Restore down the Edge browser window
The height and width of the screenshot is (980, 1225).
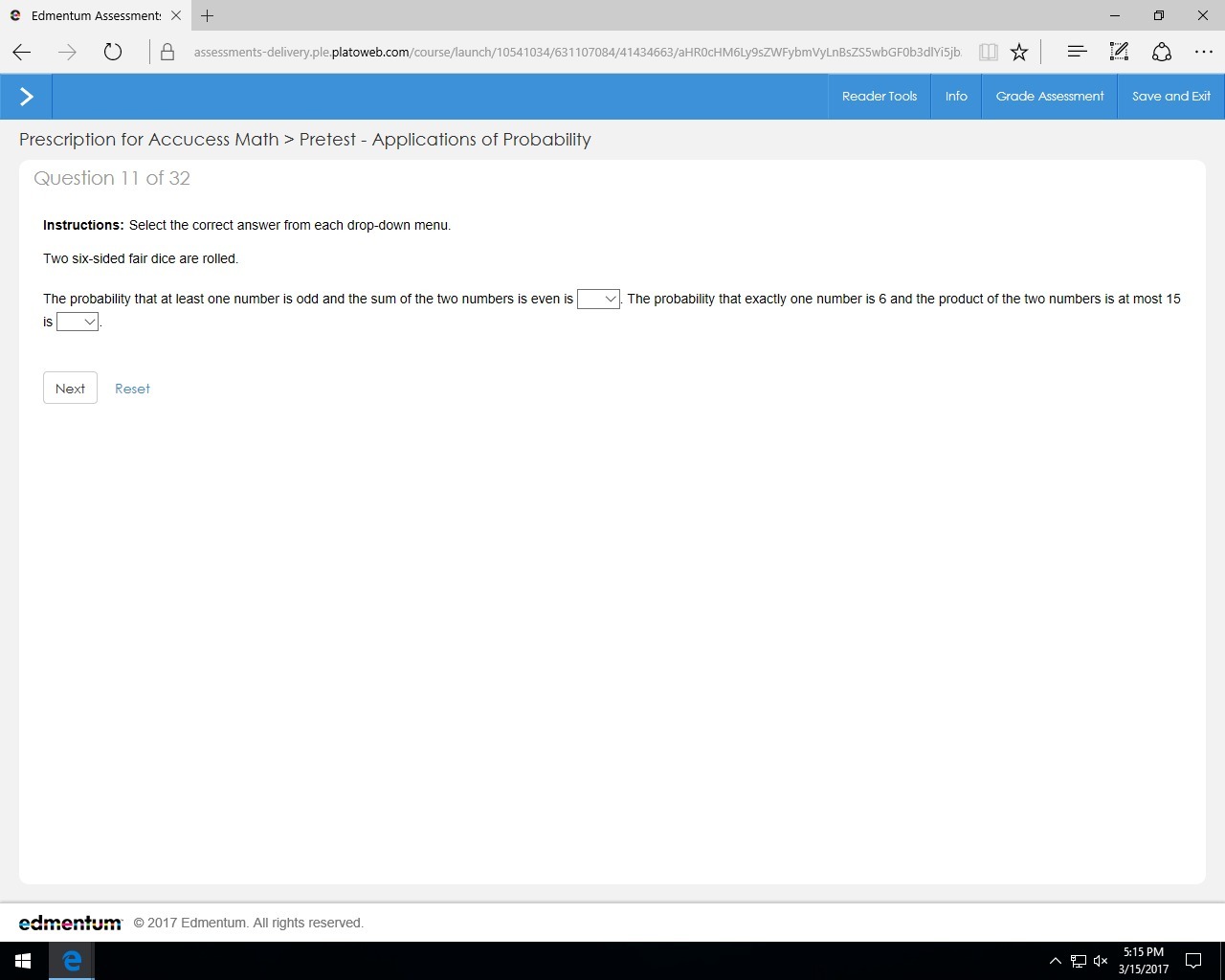[1159, 15]
